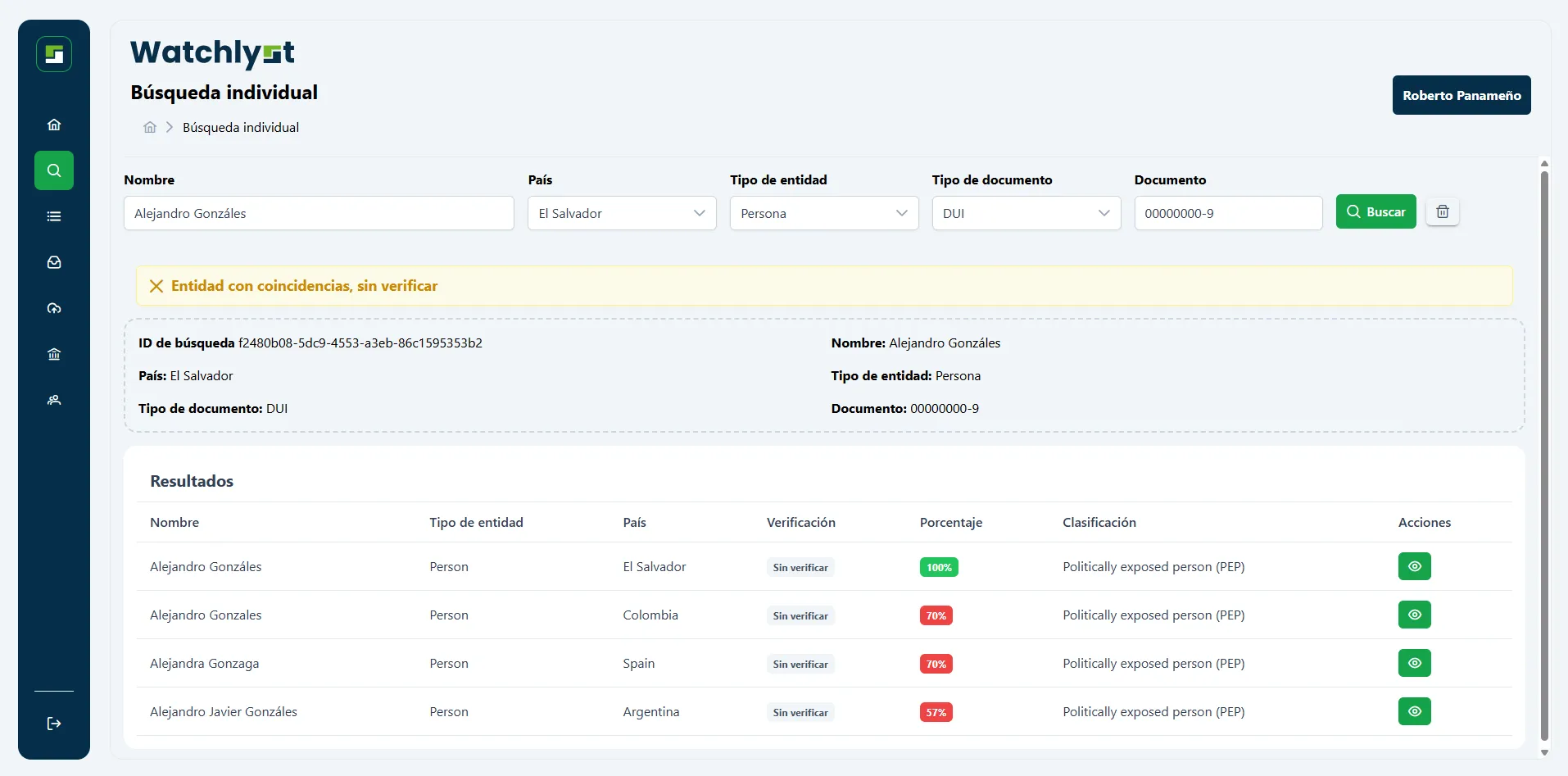1568x776 pixels.
Task: Click the inbox icon in sidebar
Action: coord(54,262)
